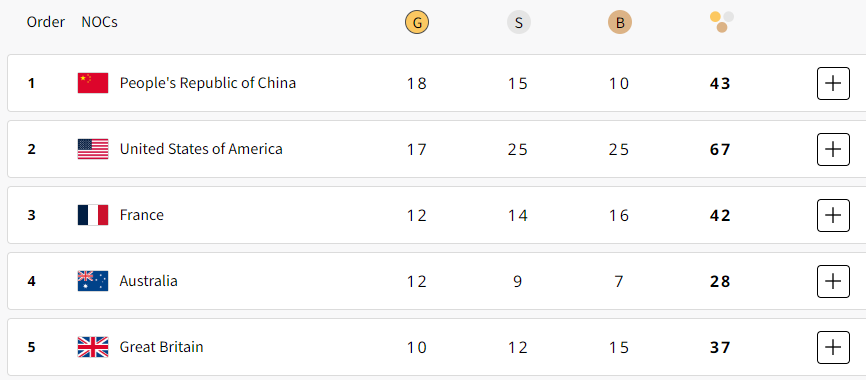The height and width of the screenshot is (380, 866).
Task: Click the silver medal S icon
Action: 519,23
